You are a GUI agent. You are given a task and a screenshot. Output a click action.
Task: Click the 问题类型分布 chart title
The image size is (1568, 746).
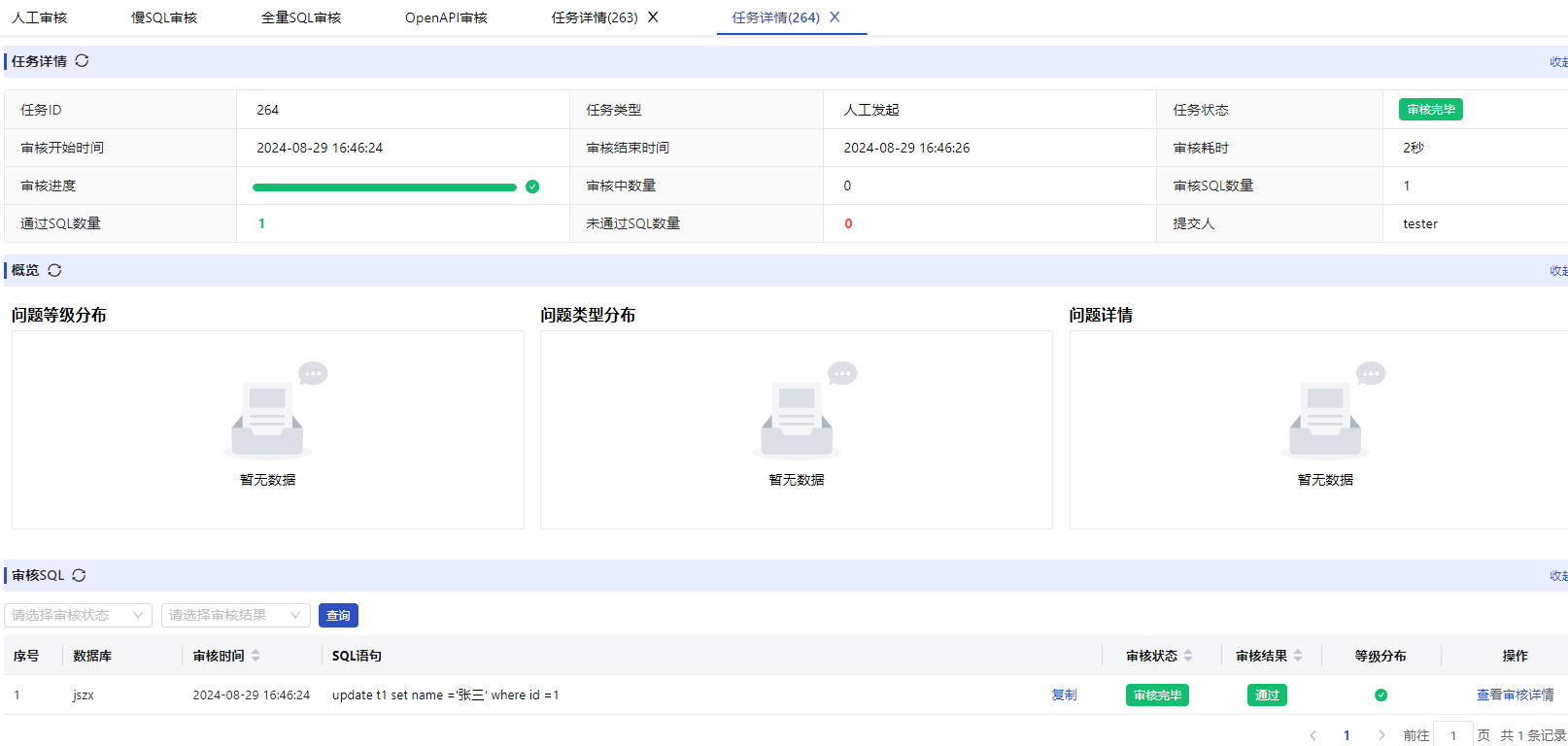click(588, 315)
